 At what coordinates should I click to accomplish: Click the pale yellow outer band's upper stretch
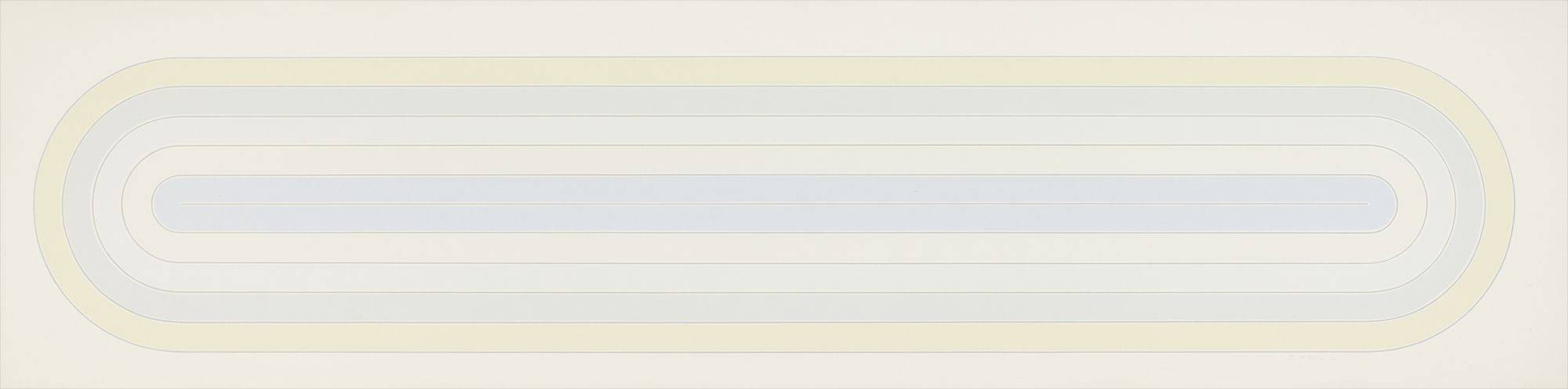pyautogui.click(x=784, y=71)
